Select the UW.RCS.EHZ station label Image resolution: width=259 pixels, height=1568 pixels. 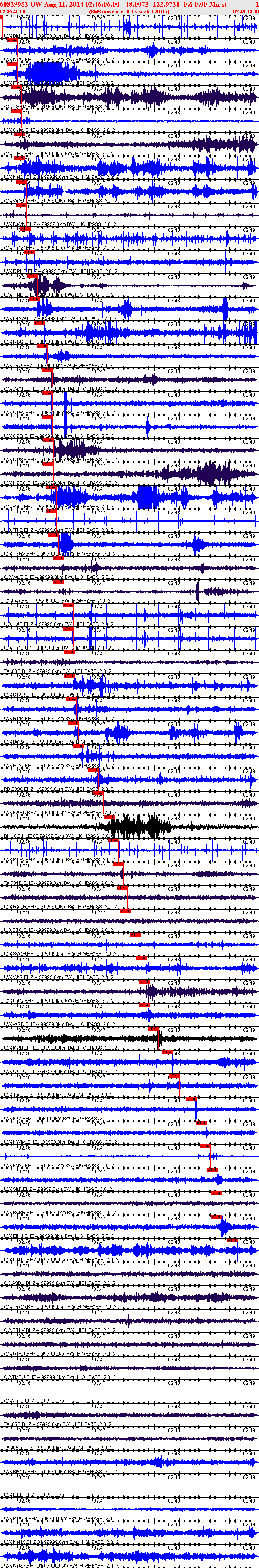pos(60,343)
